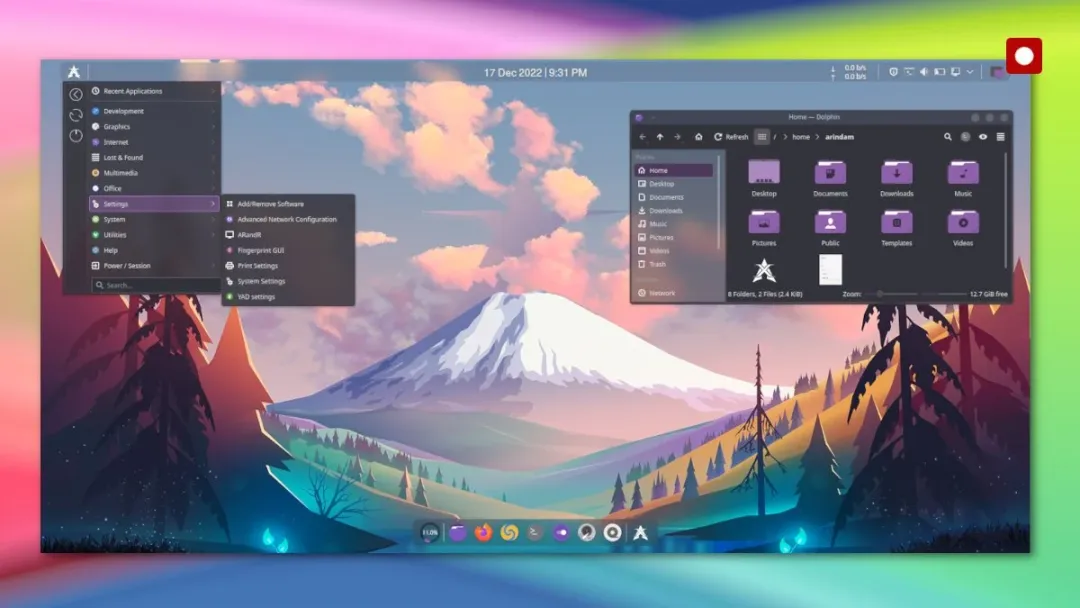
Task: Select the Public folder in Dolphin
Action: click(830, 229)
